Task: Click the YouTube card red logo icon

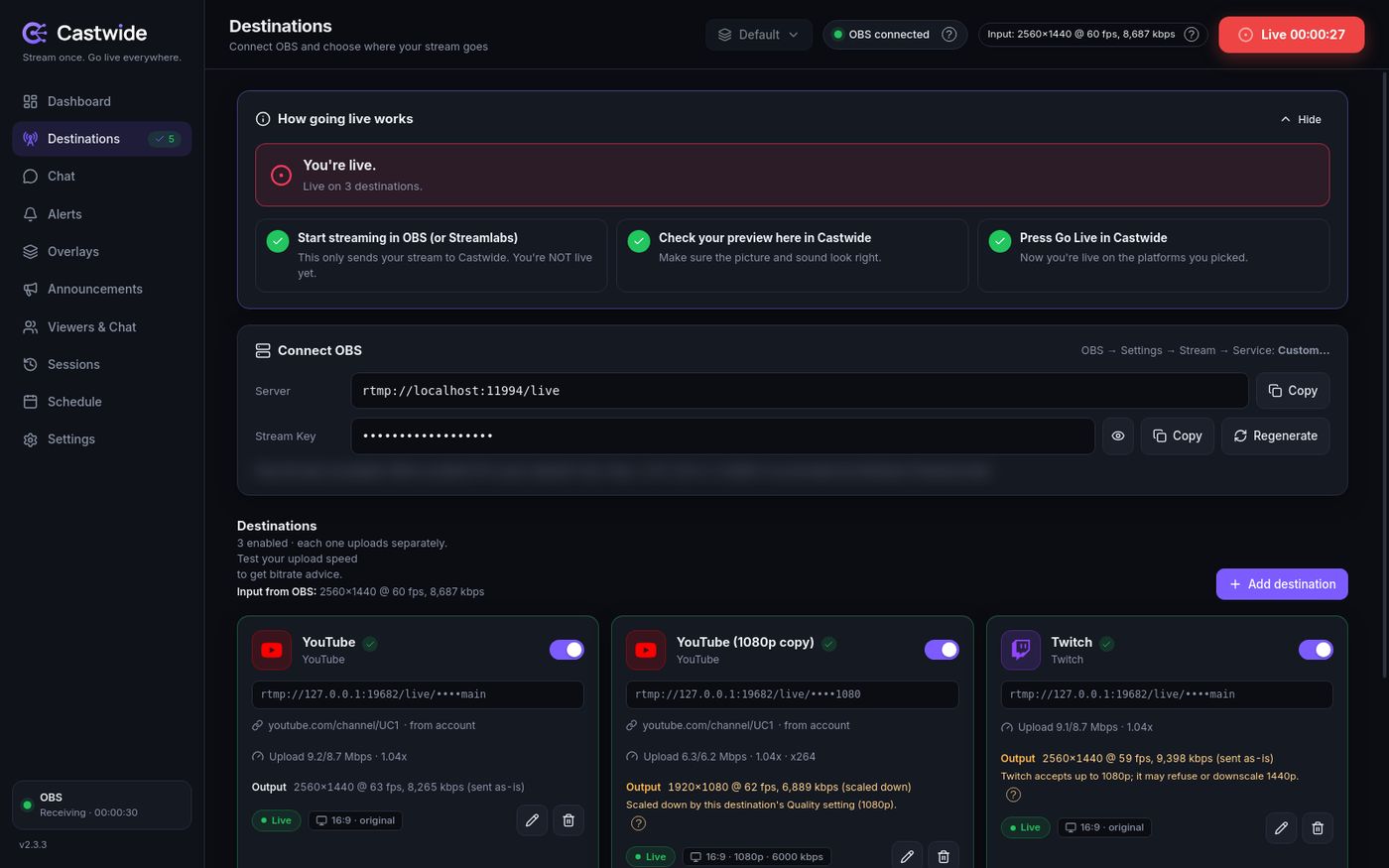Action: click(272, 650)
